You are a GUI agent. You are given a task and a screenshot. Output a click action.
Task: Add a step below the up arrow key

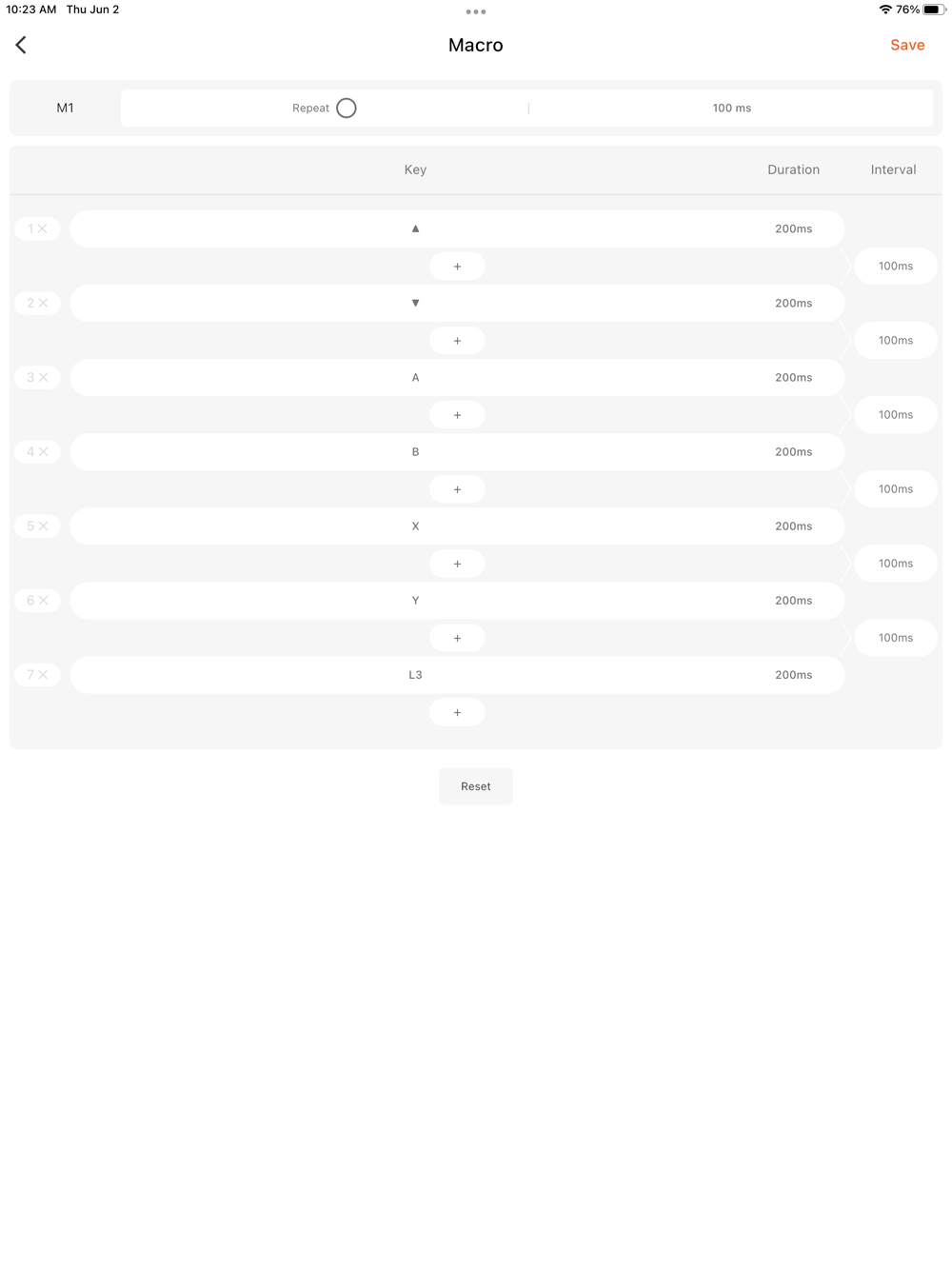pyautogui.click(x=457, y=266)
